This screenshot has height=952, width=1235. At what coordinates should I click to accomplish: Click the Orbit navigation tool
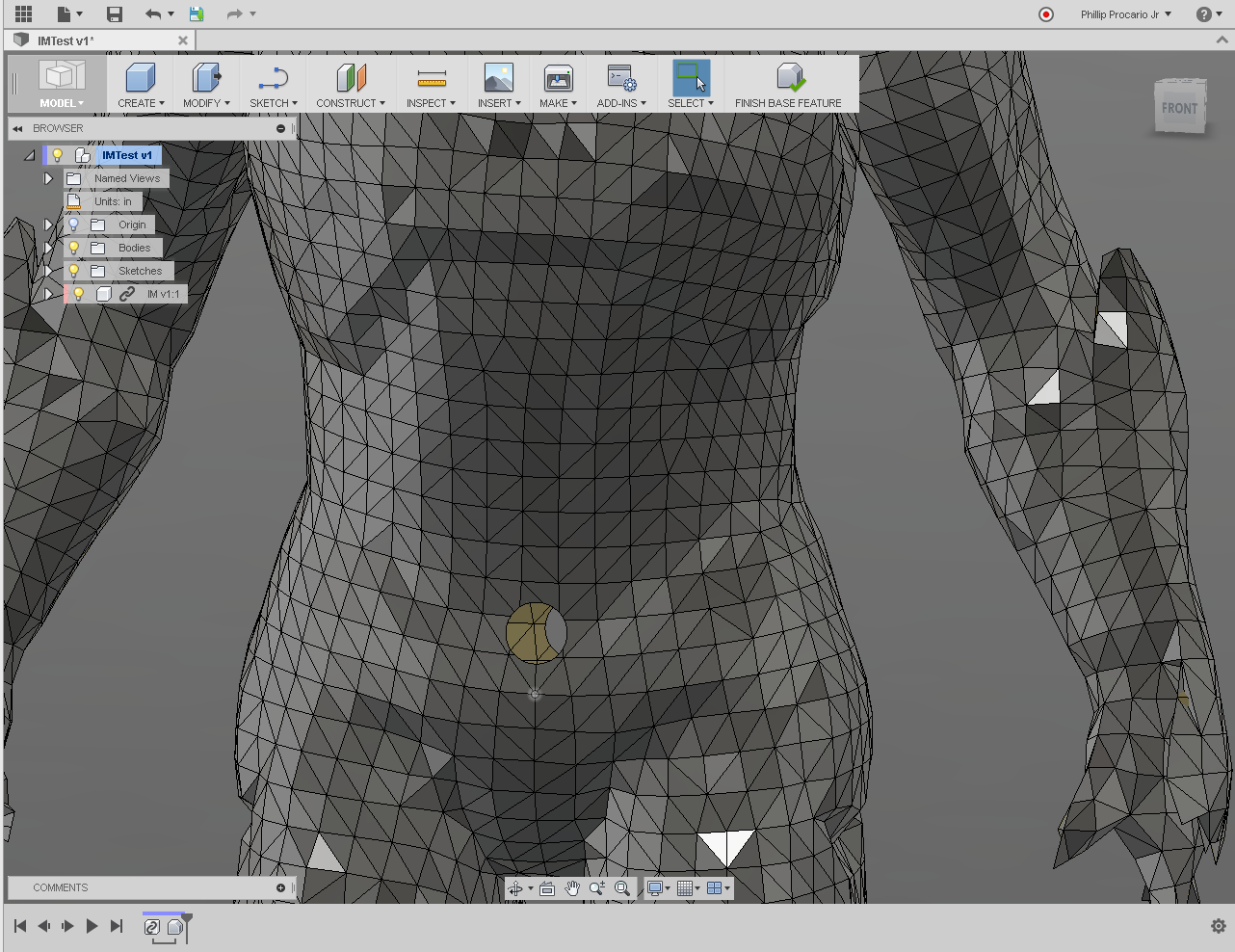click(515, 888)
